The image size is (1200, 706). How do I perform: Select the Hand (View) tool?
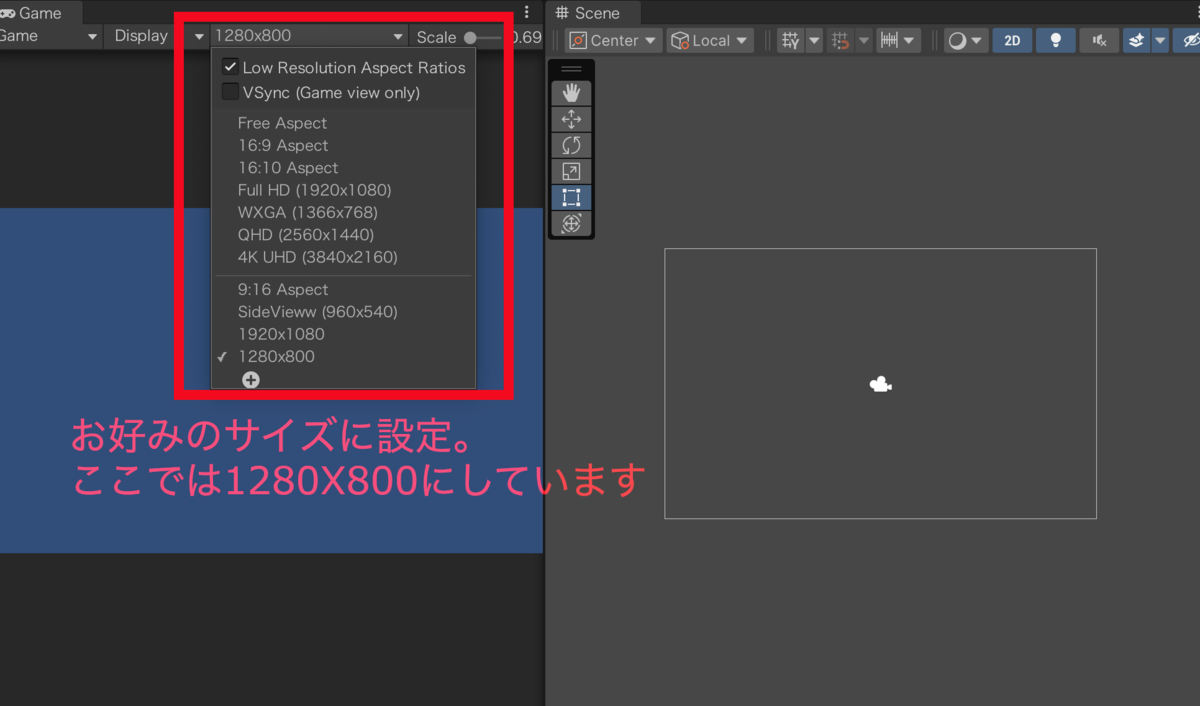[x=571, y=93]
